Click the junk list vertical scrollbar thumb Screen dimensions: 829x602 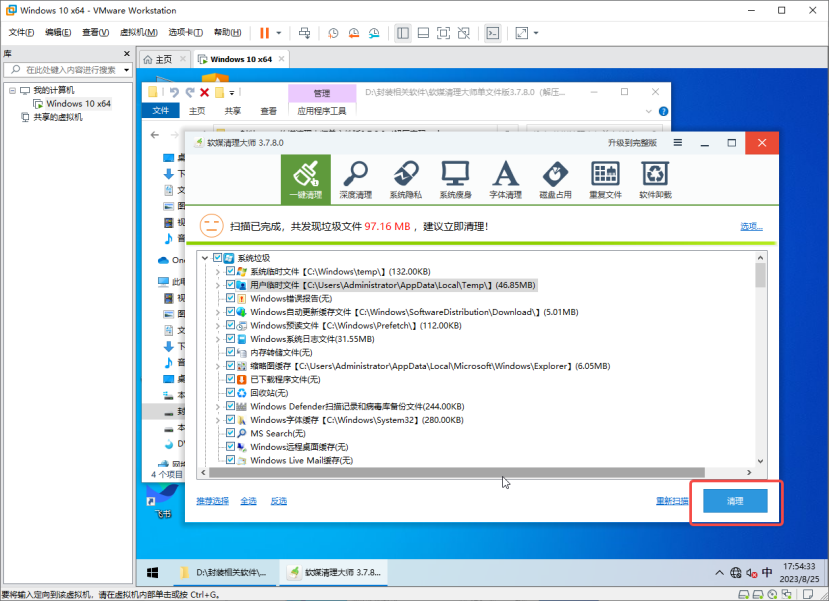(x=760, y=275)
